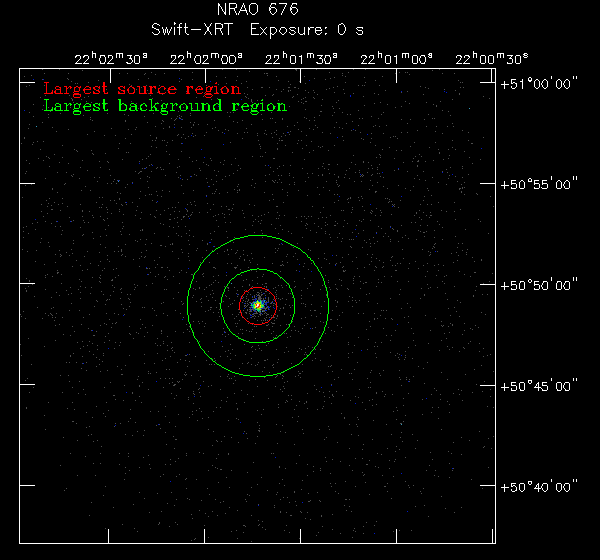Click the +50°40'00" declination label
The height and width of the screenshot is (560, 600).
point(539,487)
